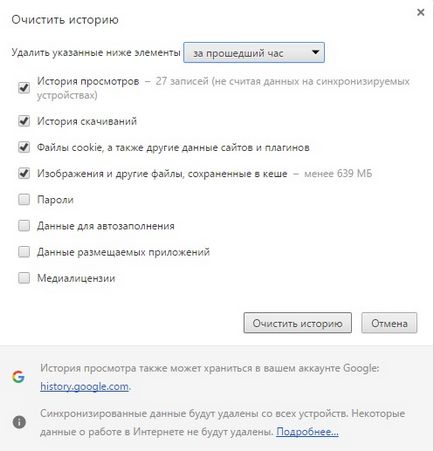
Task: Uncheck История просмотров checkbox
Action: click(x=24, y=88)
